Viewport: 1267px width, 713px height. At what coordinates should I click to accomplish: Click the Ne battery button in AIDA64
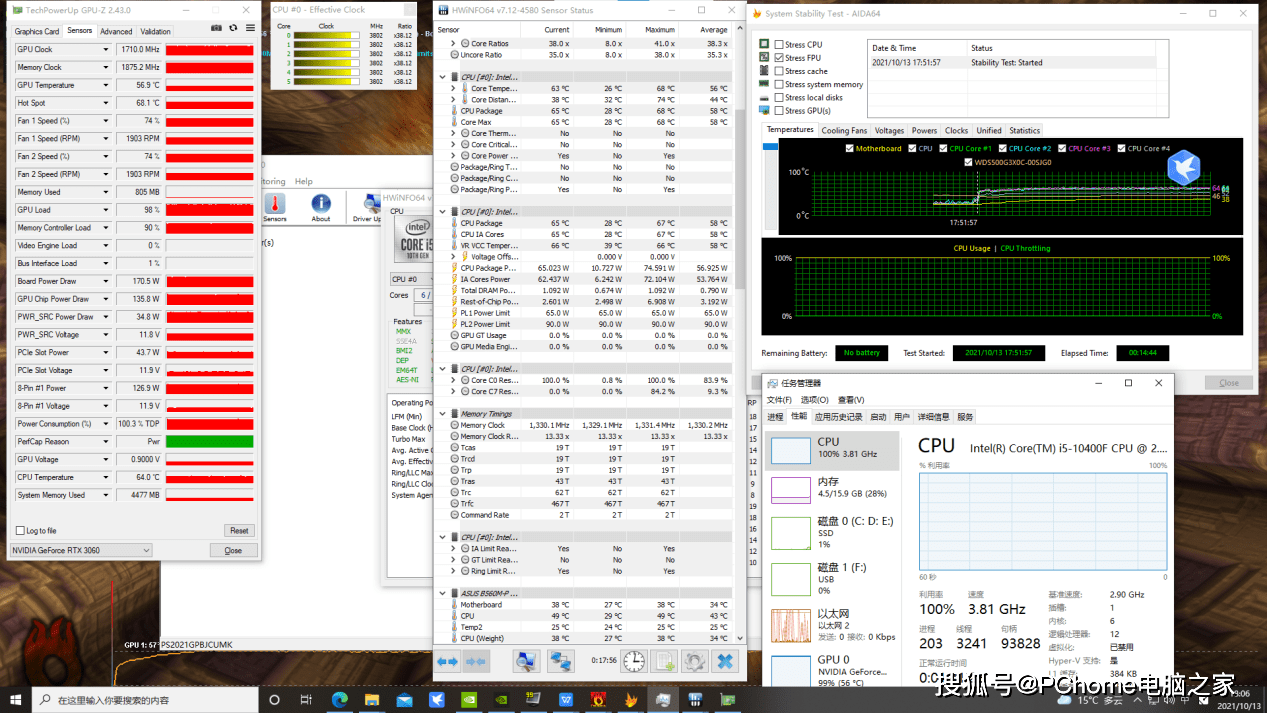coord(860,352)
